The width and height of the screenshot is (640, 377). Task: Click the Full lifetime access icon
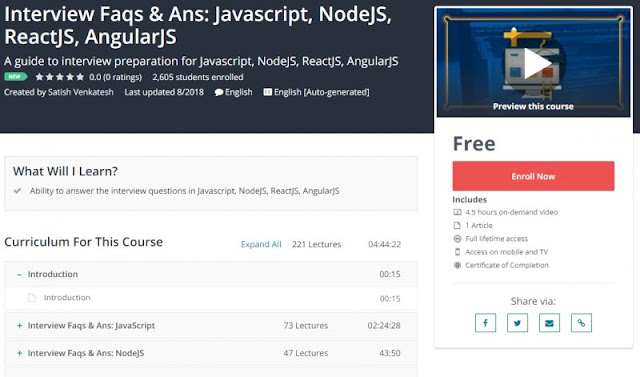click(457, 239)
